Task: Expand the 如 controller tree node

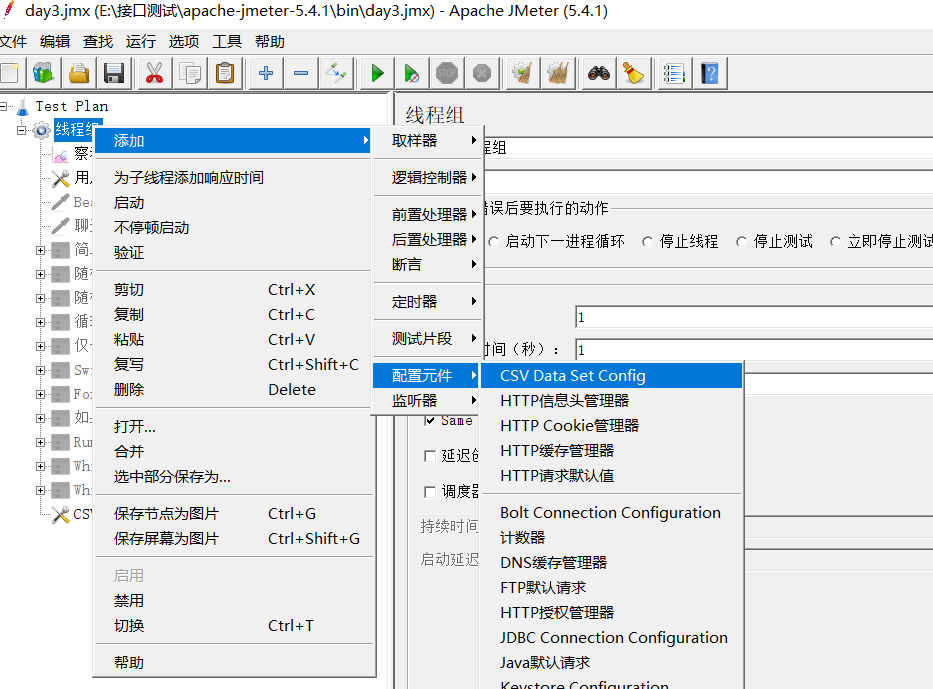Action: click(40, 418)
